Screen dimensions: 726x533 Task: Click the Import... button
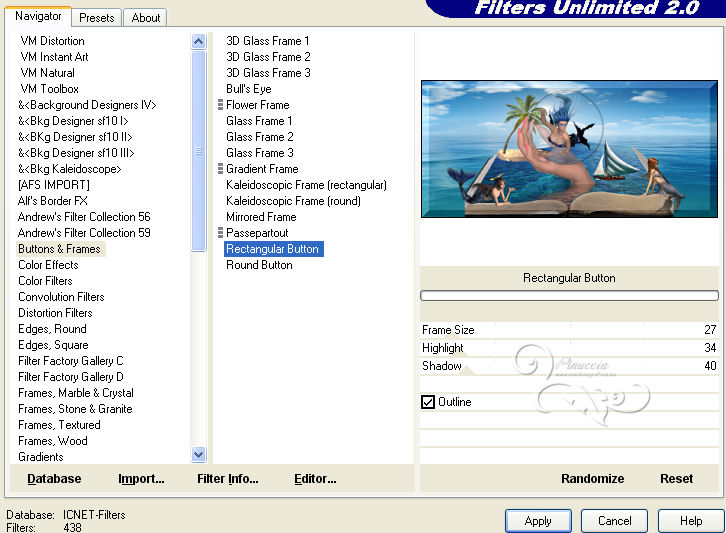click(141, 478)
